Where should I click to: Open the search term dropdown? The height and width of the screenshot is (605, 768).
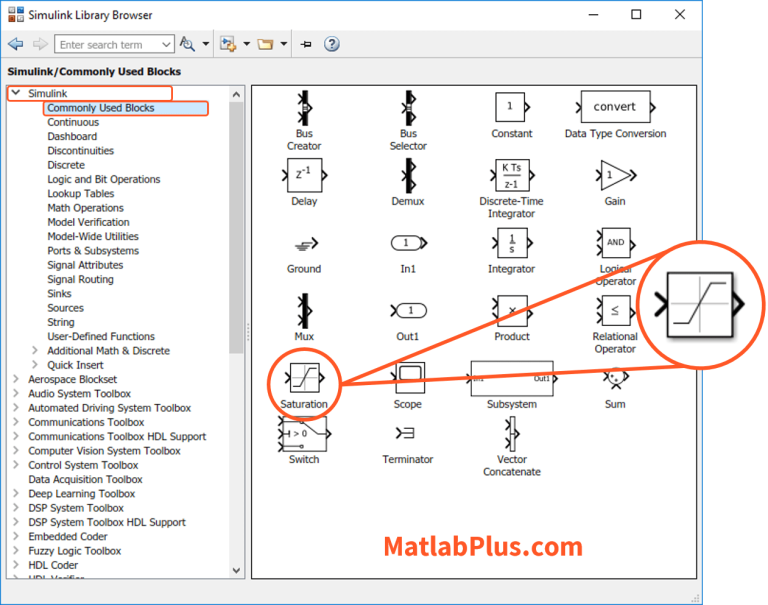click(165, 45)
